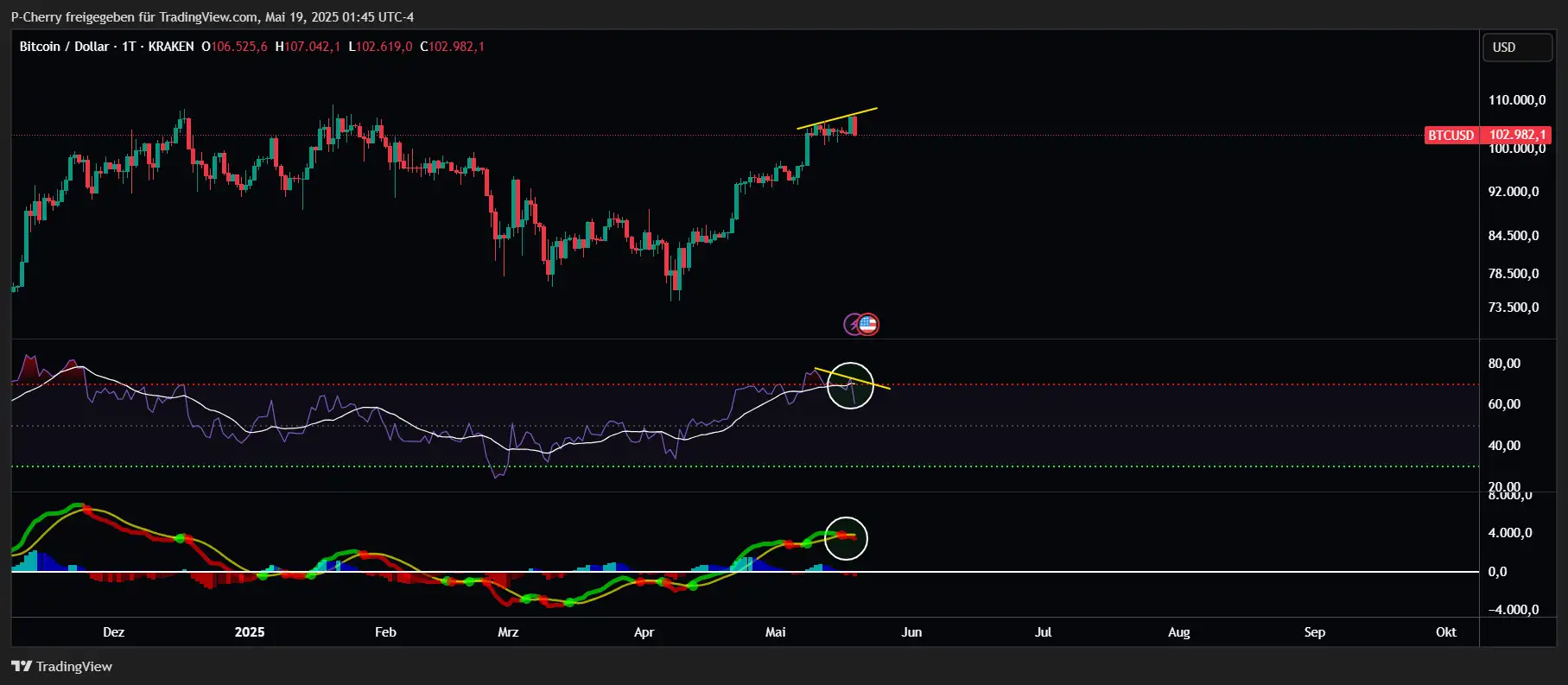Click the red 102.982,1 current price label

click(x=1516, y=135)
